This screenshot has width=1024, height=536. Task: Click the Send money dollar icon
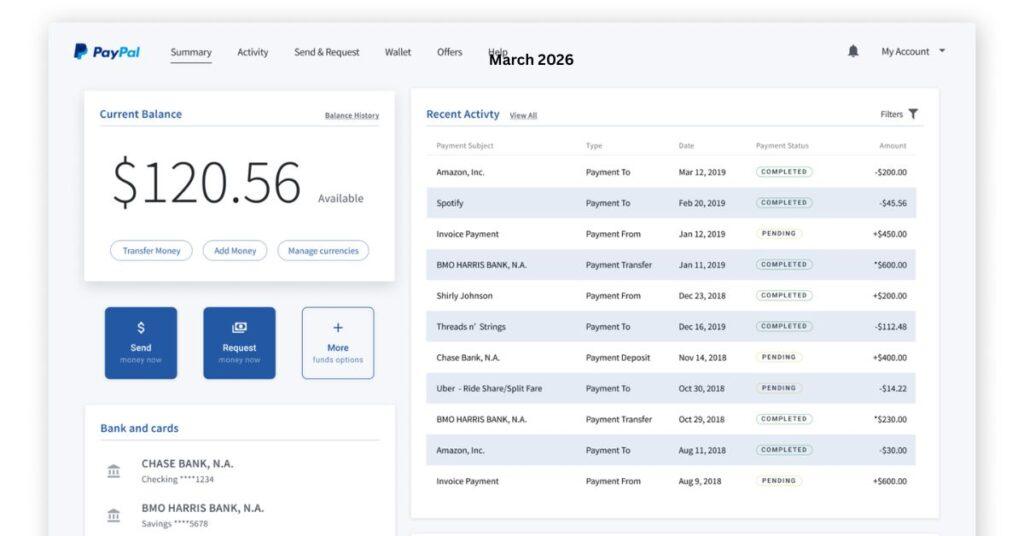[141, 327]
